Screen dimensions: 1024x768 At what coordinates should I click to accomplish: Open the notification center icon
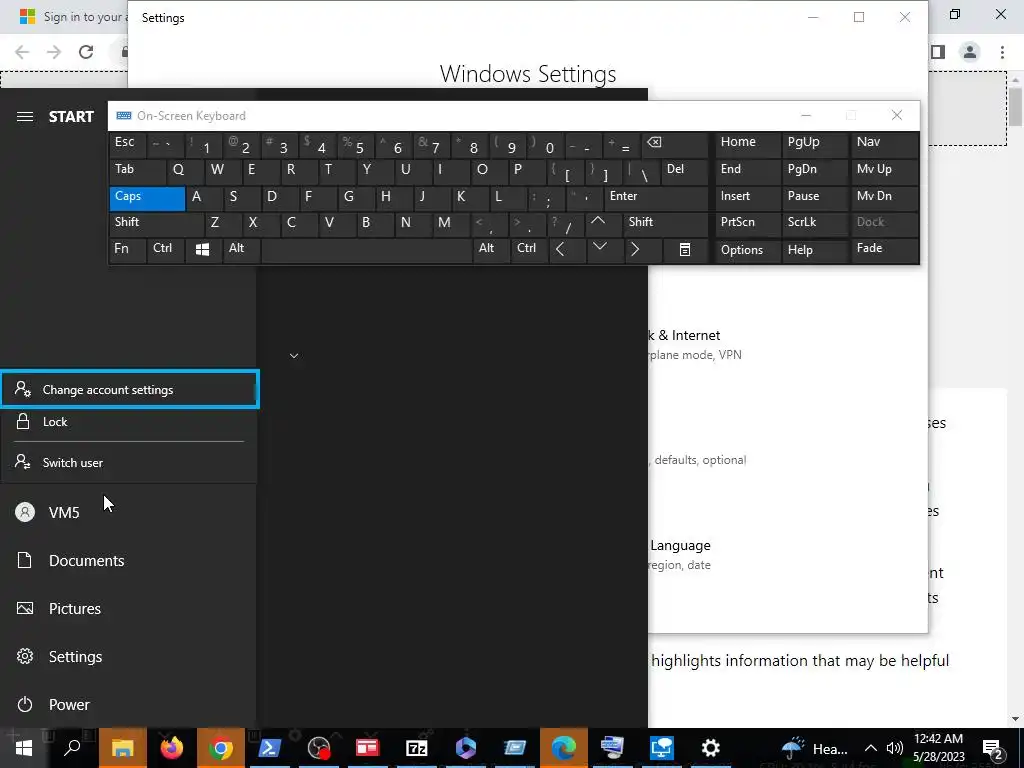pyautogui.click(x=993, y=748)
